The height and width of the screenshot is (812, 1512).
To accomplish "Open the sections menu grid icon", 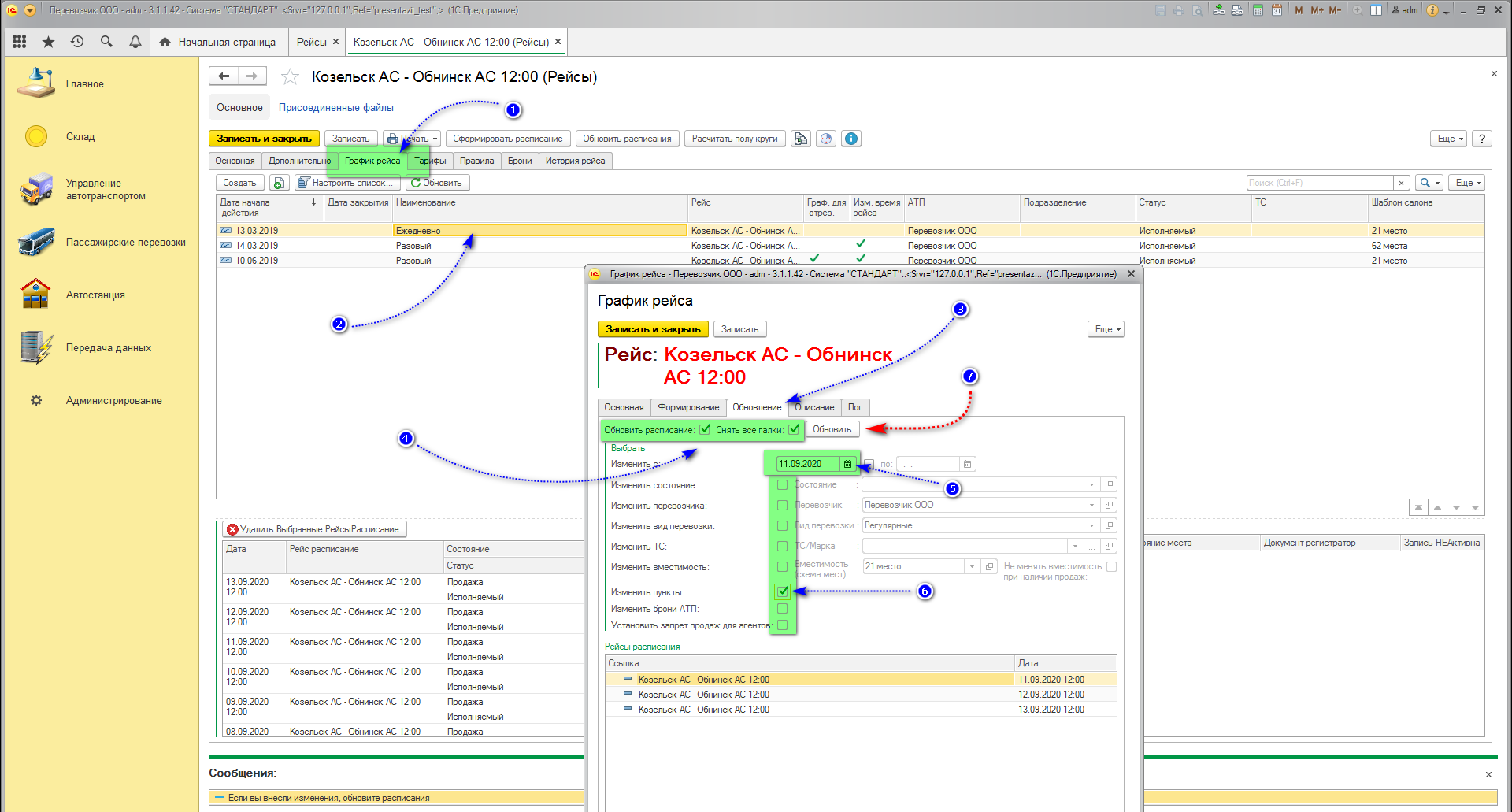I will pos(20,42).
